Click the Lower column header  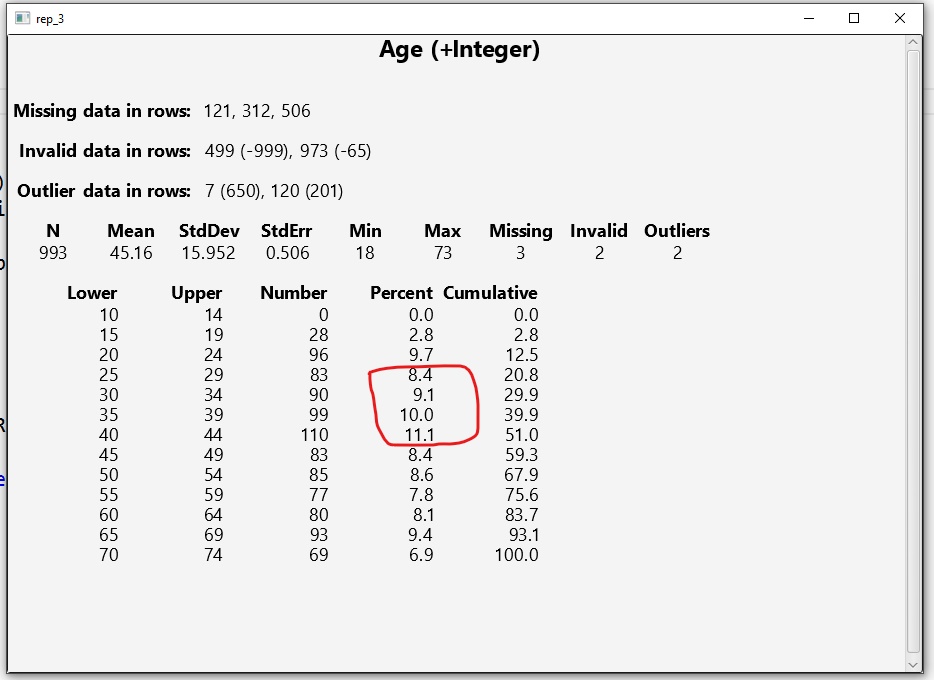93,293
